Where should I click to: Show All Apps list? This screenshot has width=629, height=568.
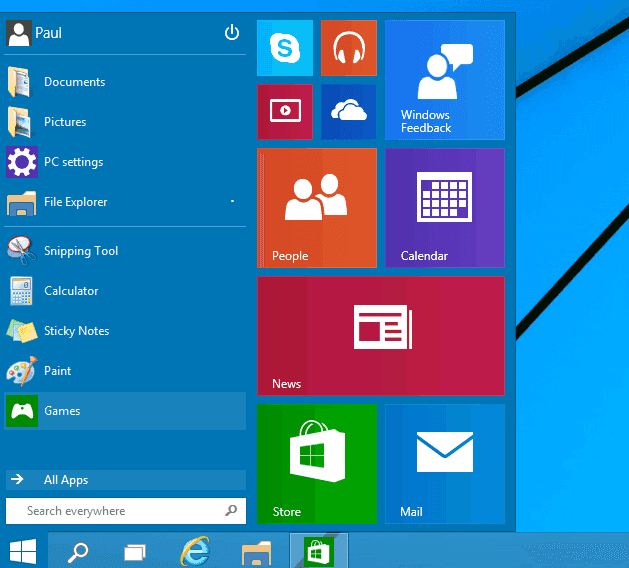[126, 480]
